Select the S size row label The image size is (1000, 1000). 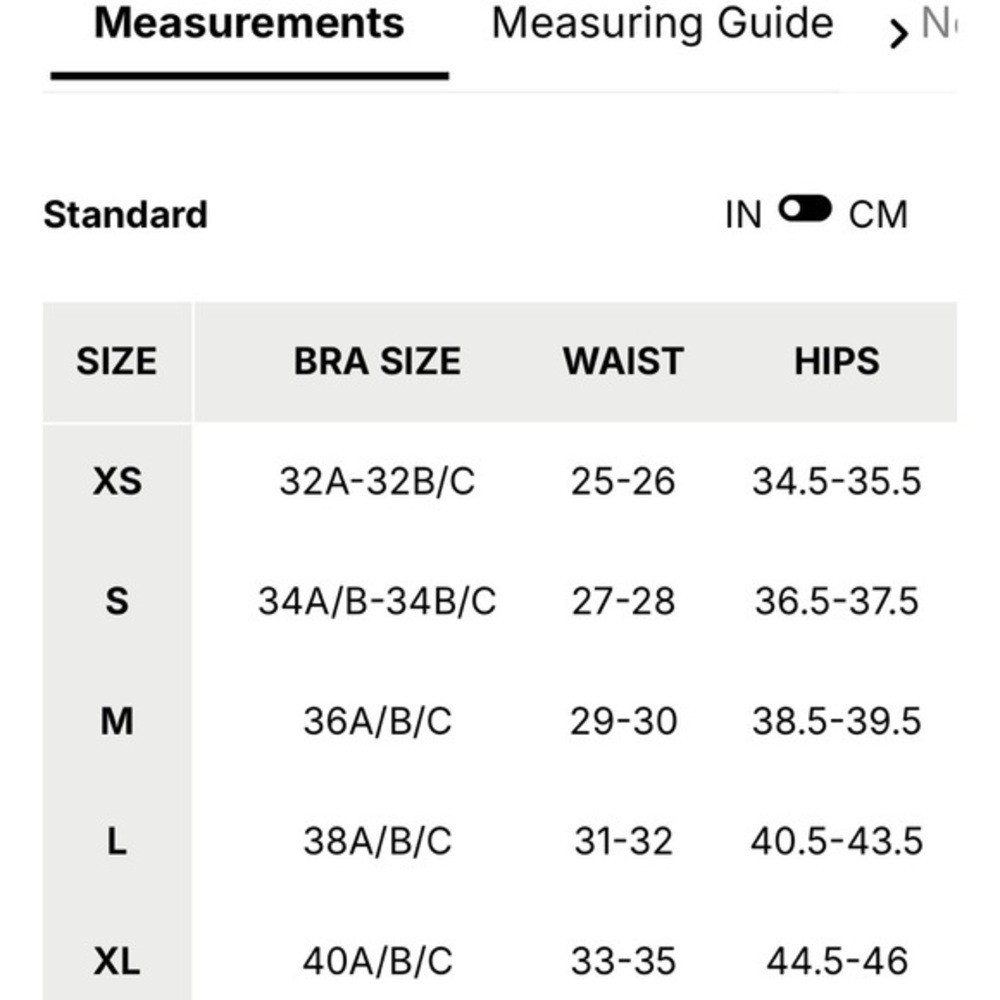117,601
